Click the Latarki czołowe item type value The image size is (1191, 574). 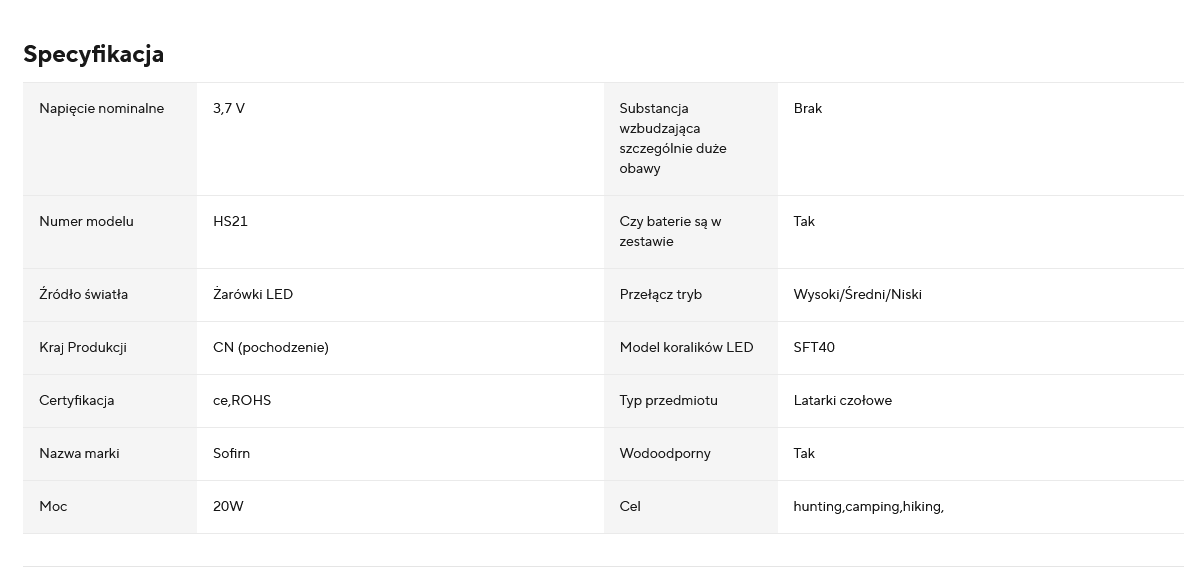point(842,401)
